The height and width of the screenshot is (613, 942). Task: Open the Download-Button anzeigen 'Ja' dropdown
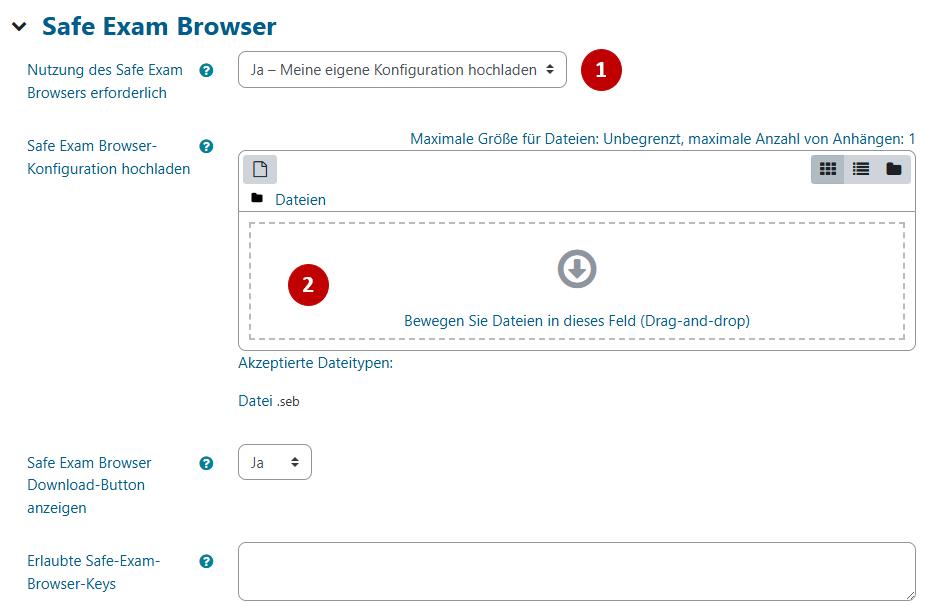click(275, 462)
